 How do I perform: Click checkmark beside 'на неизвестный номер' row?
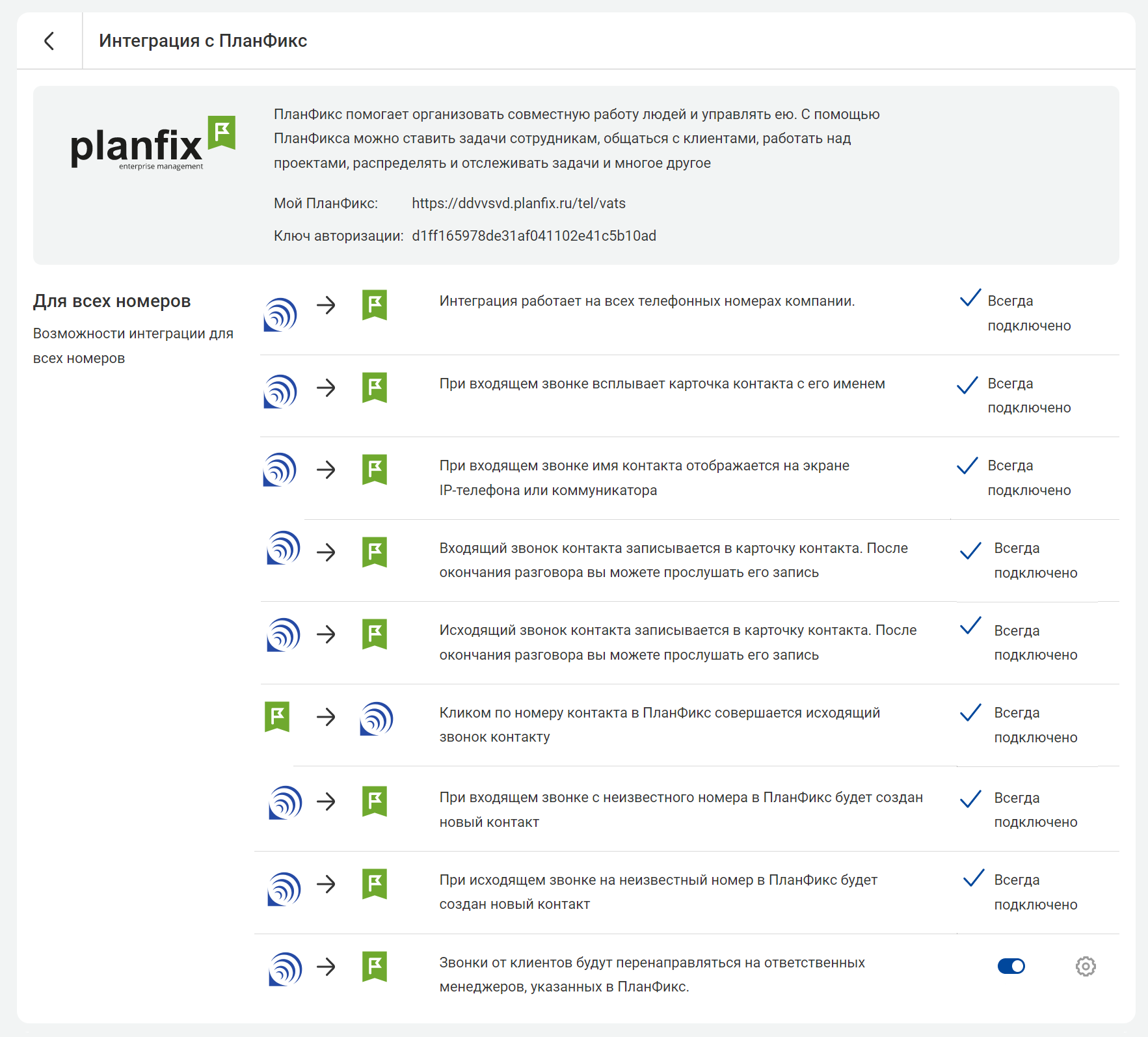(x=974, y=878)
